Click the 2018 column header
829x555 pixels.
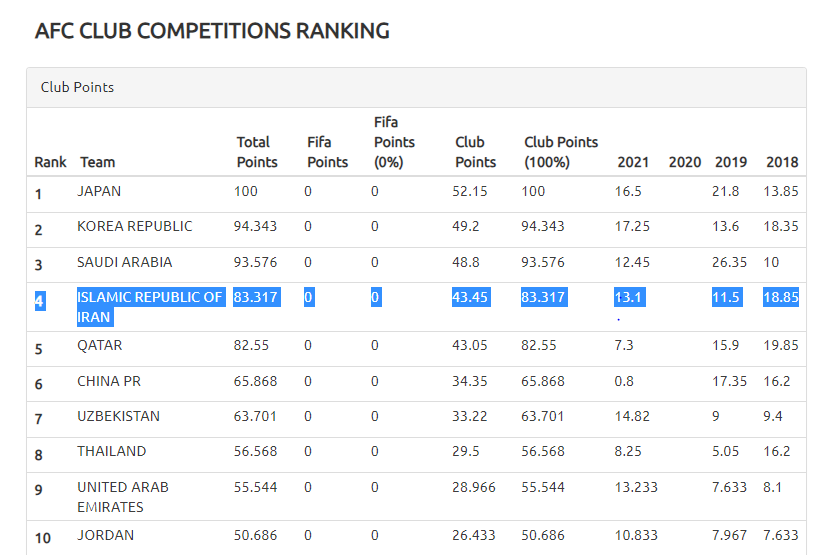point(782,162)
